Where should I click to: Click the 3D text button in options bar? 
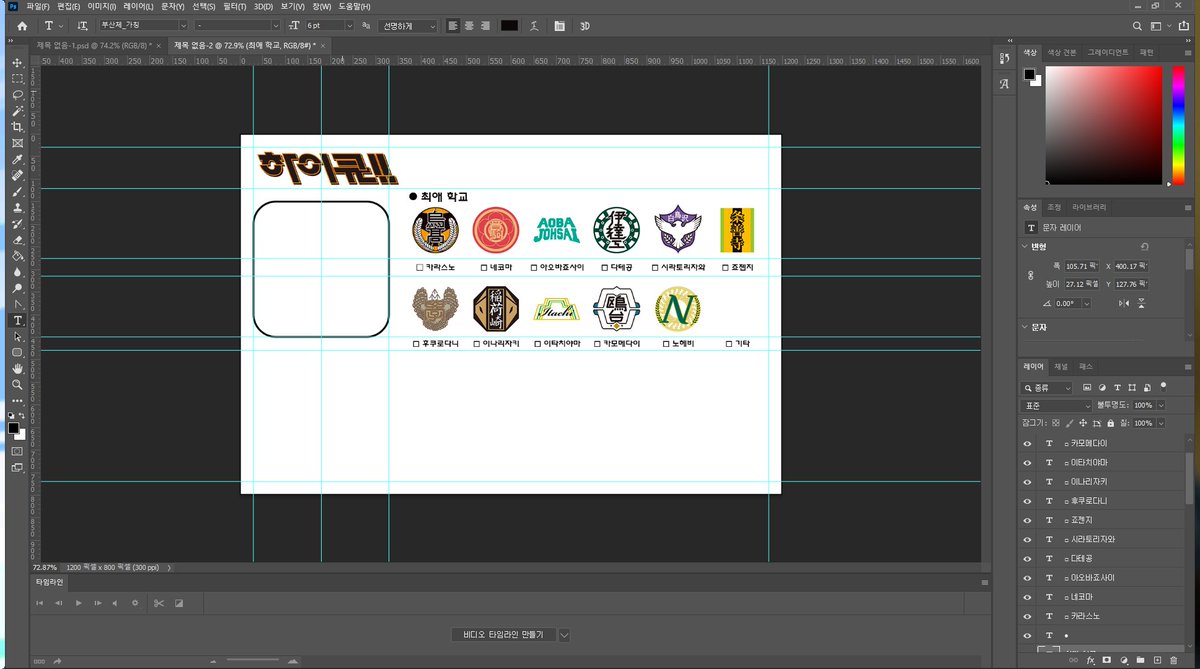585,25
